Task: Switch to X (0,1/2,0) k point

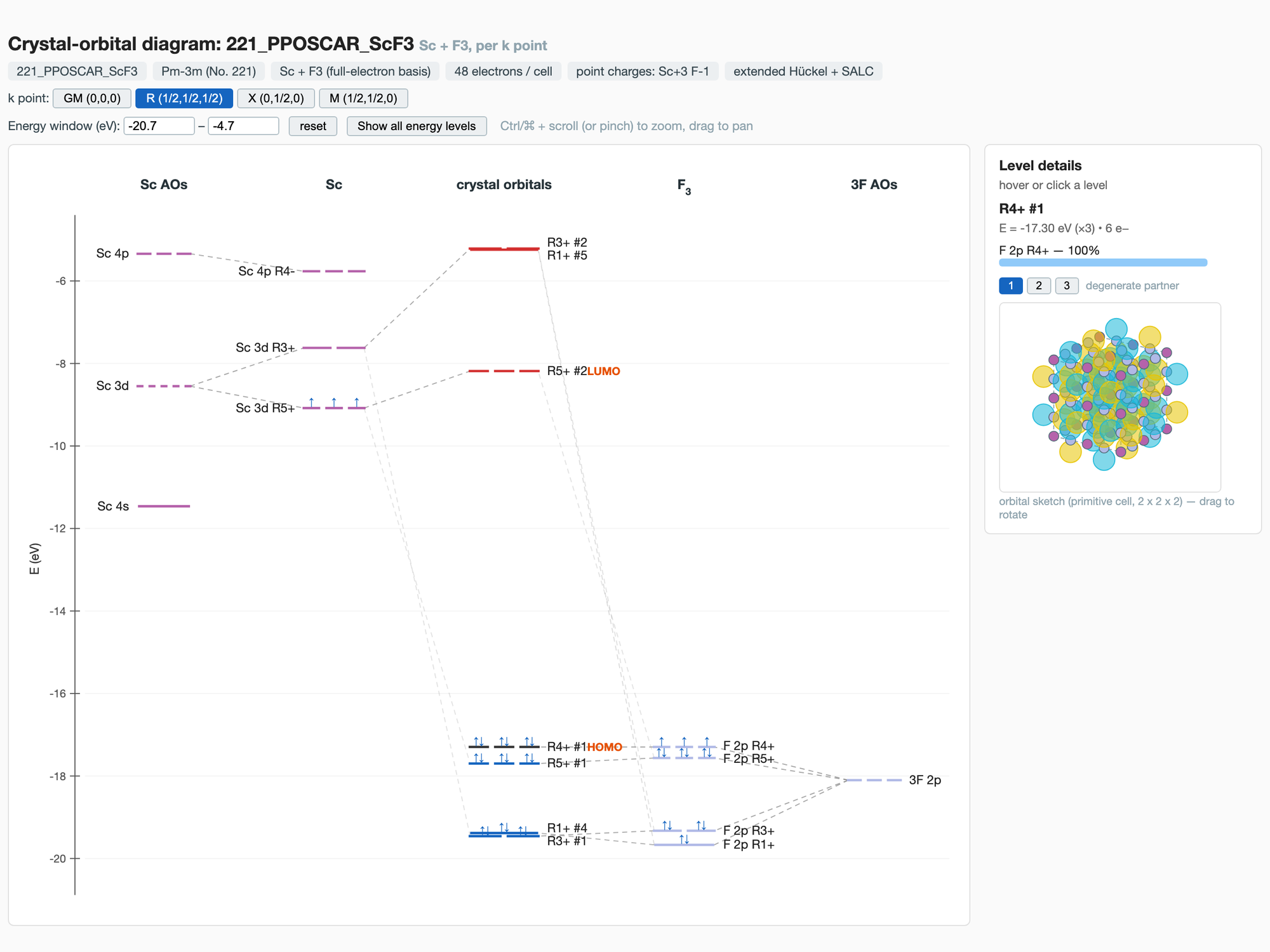Action: (x=276, y=98)
